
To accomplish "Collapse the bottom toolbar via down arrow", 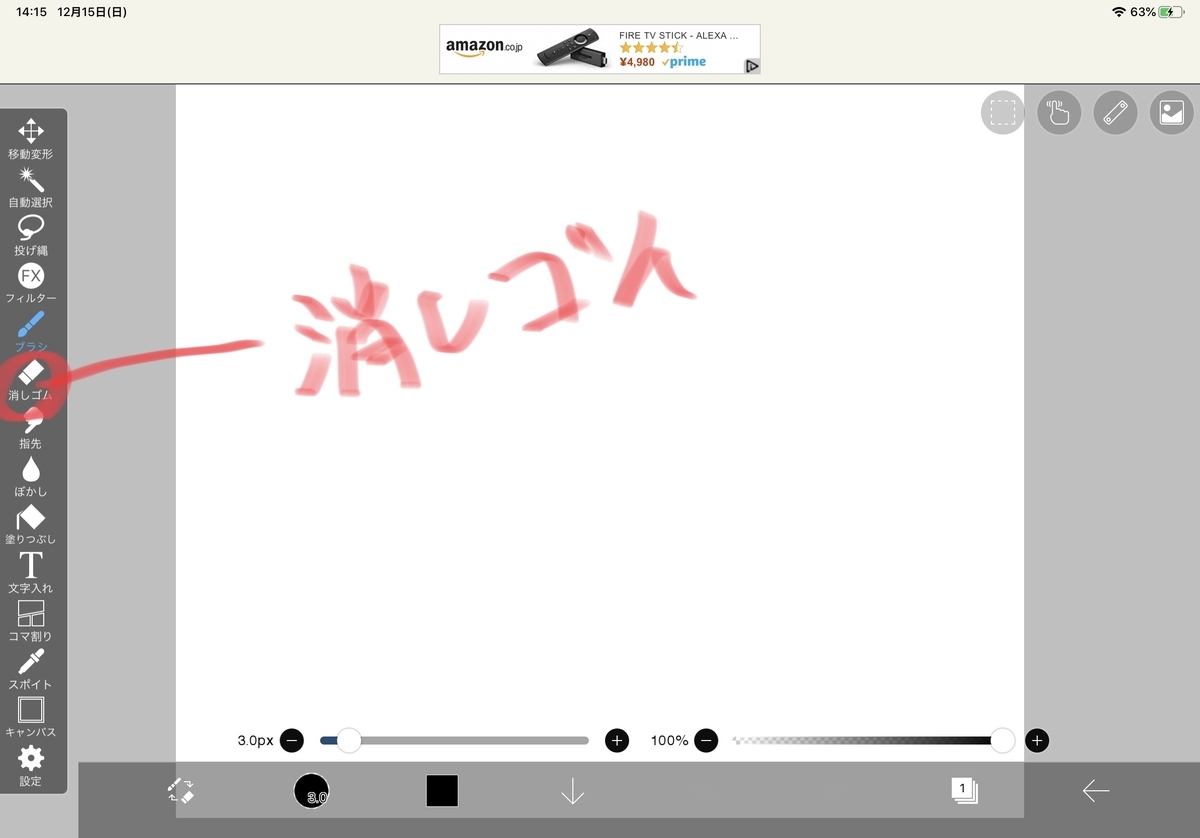I will click(x=572, y=790).
